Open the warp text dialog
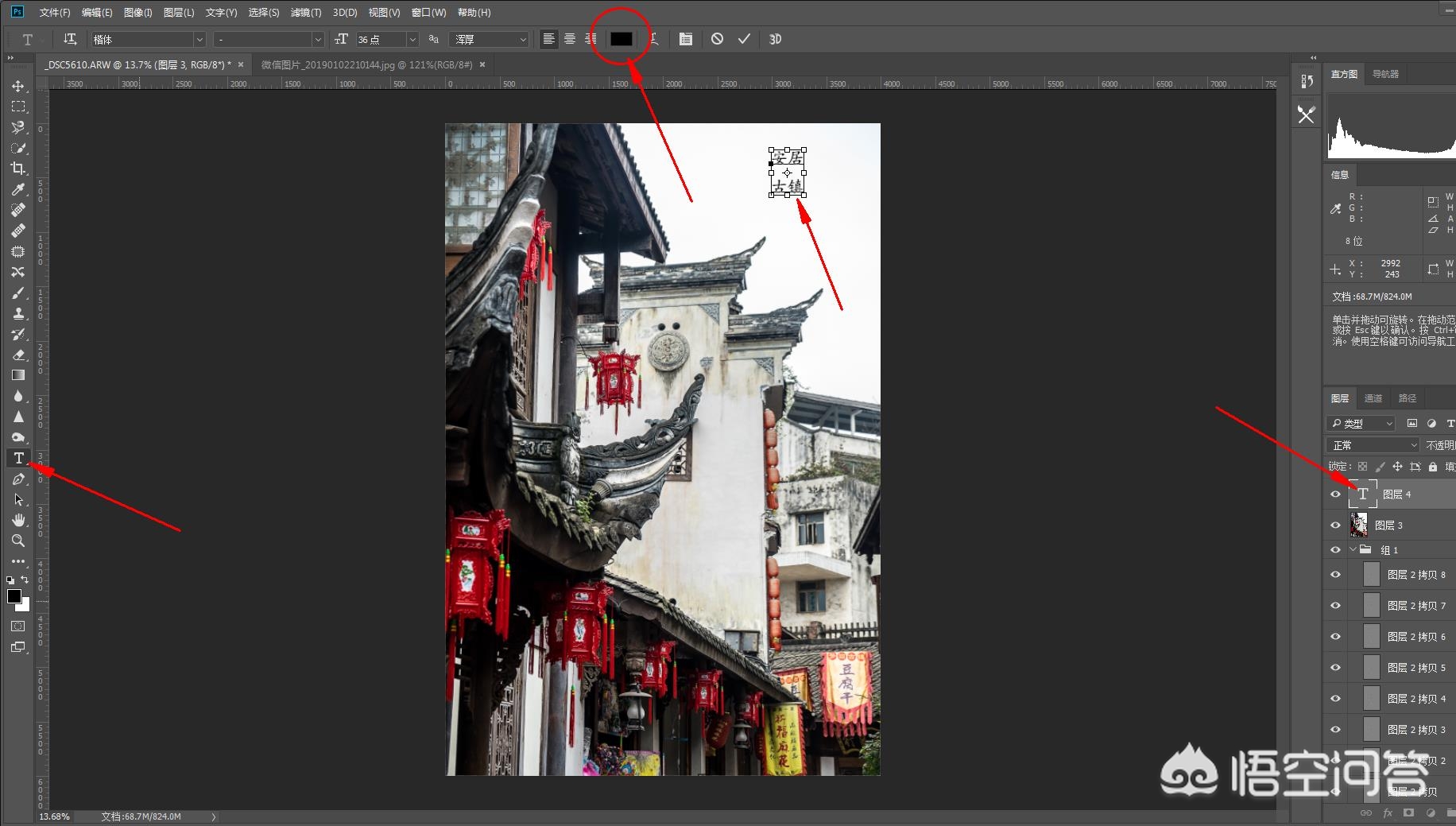1456x826 pixels. 653,39
